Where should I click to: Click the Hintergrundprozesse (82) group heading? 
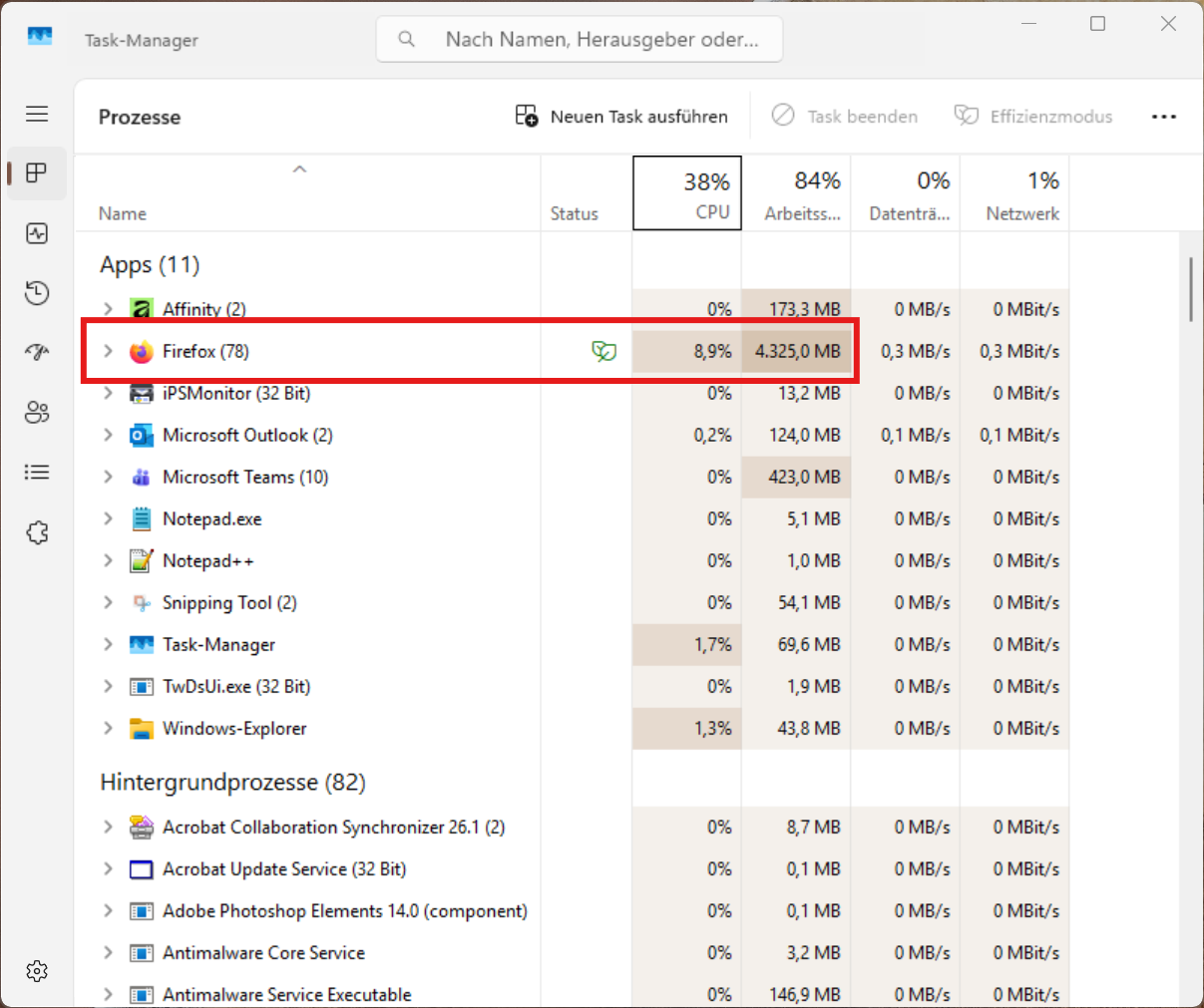(x=232, y=782)
